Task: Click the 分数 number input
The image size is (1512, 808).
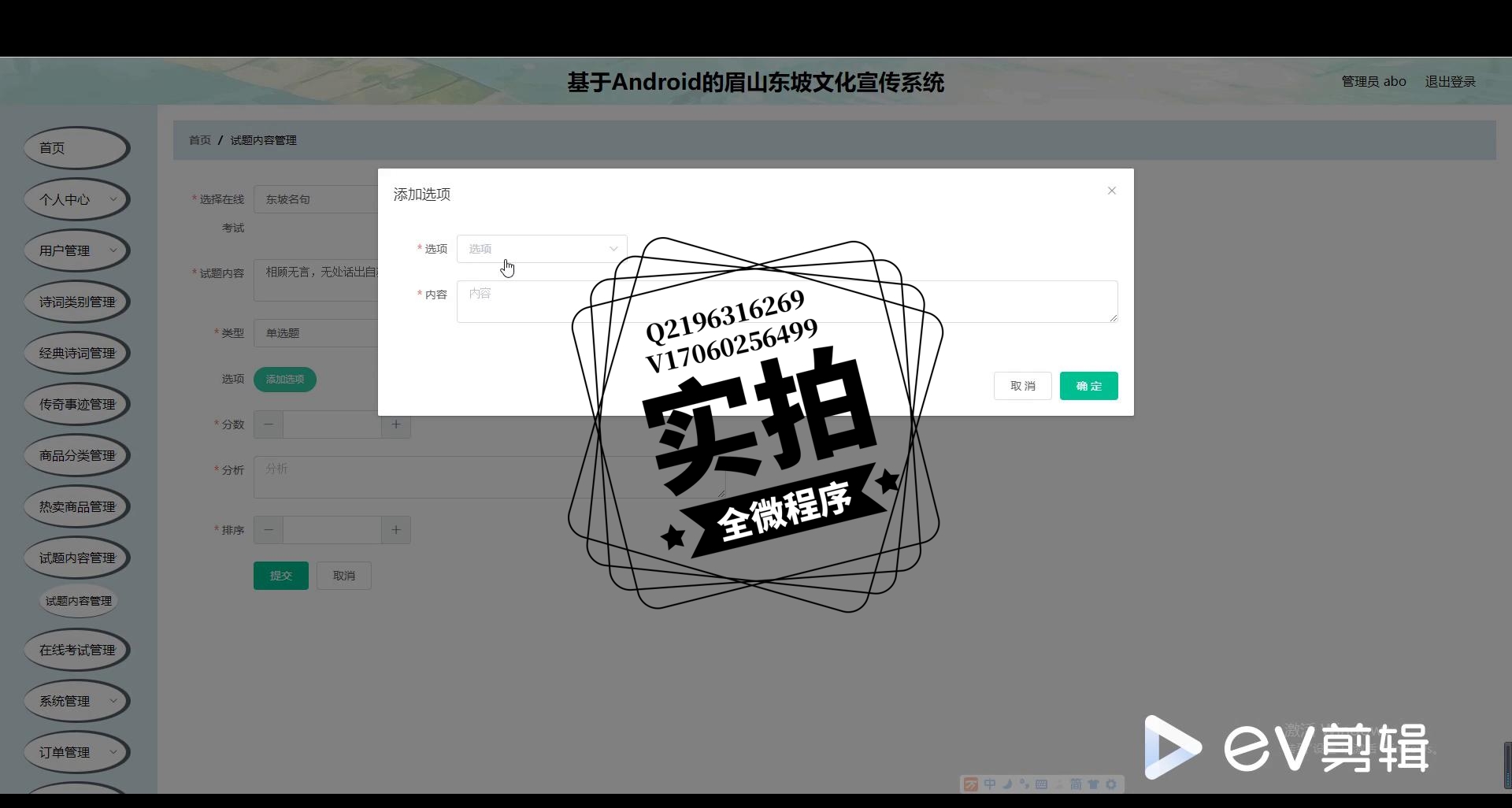Action: 332,424
